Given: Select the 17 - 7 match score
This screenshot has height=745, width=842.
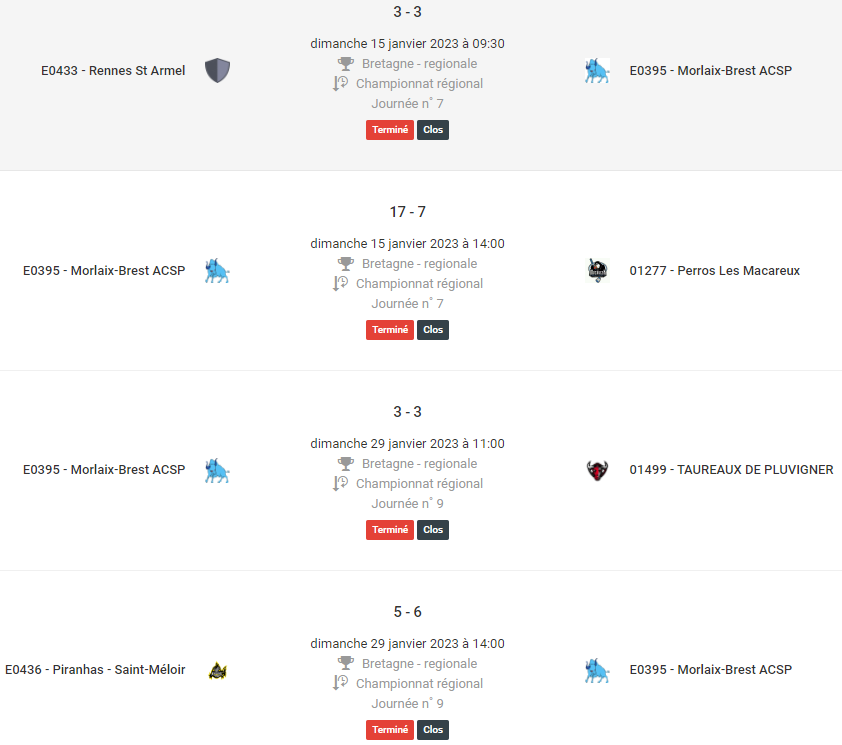Looking at the screenshot, I should [x=408, y=212].
